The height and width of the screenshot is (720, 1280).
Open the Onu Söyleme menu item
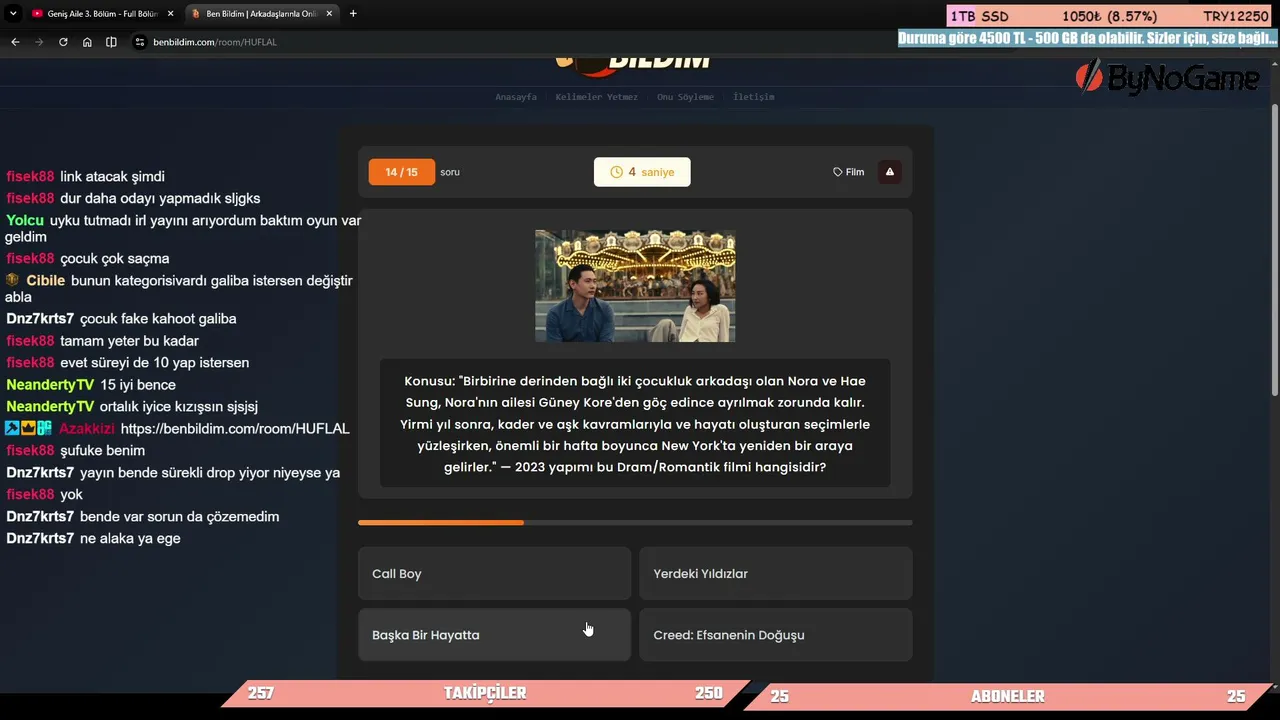[x=685, y=97]
